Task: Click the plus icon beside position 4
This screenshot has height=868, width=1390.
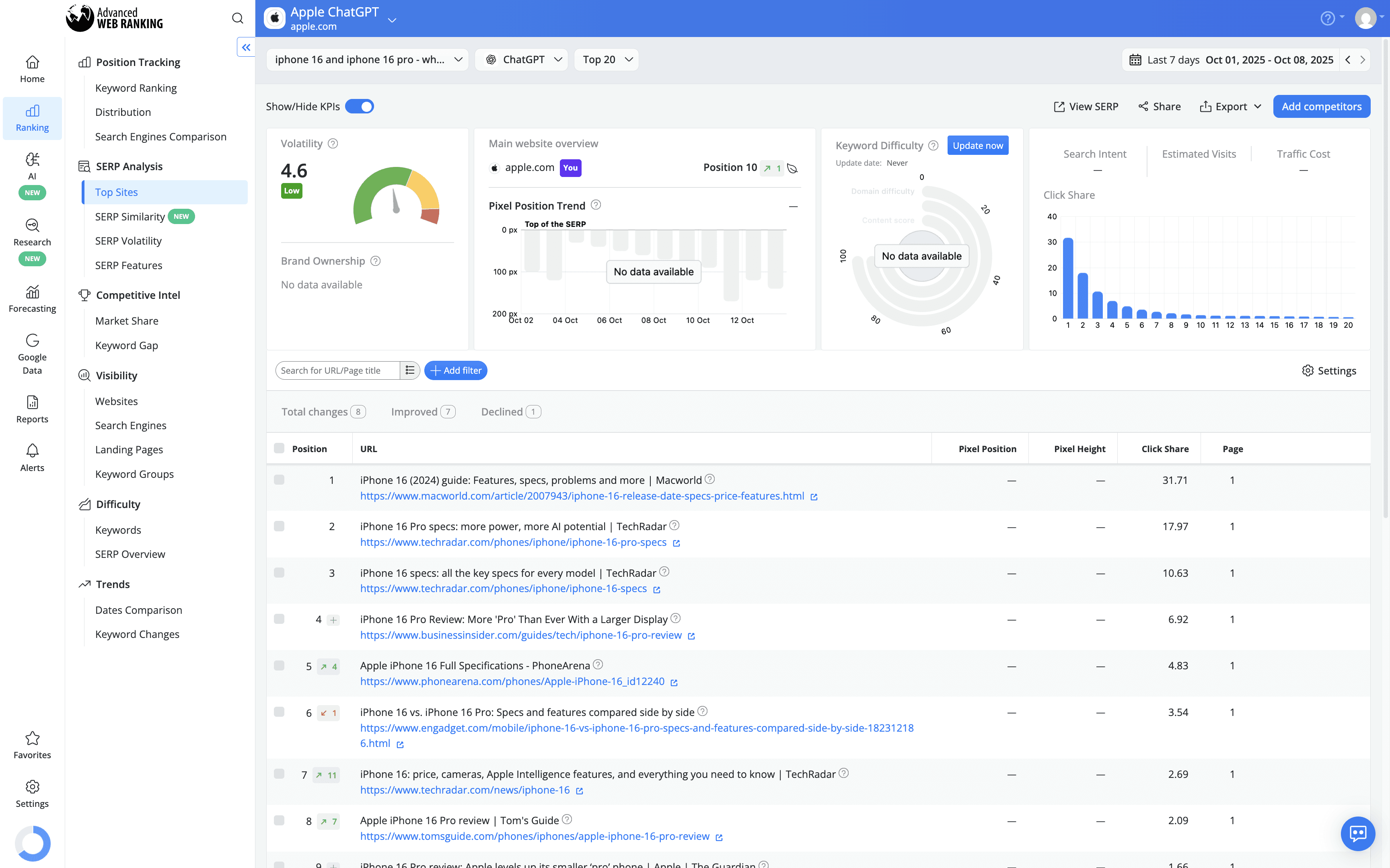Action: pyautogui.click(x=333, y=620)
